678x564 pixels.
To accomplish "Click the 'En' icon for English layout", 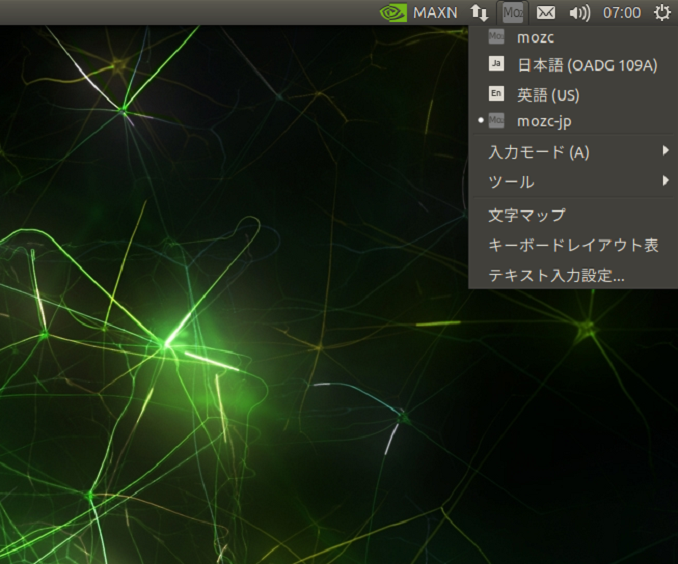I will (496, 94).
